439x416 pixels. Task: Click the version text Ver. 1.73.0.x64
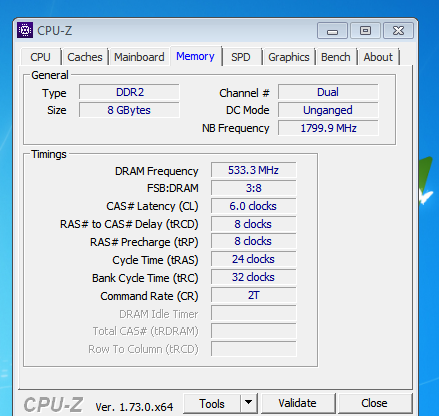point(134,407)
